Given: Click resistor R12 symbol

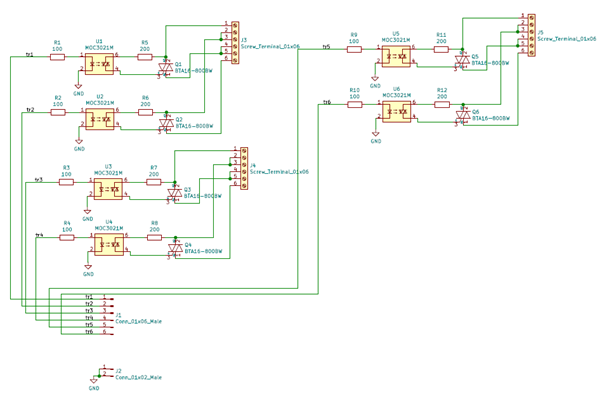Looking at the screenshot, I should [x=441, y=103].
